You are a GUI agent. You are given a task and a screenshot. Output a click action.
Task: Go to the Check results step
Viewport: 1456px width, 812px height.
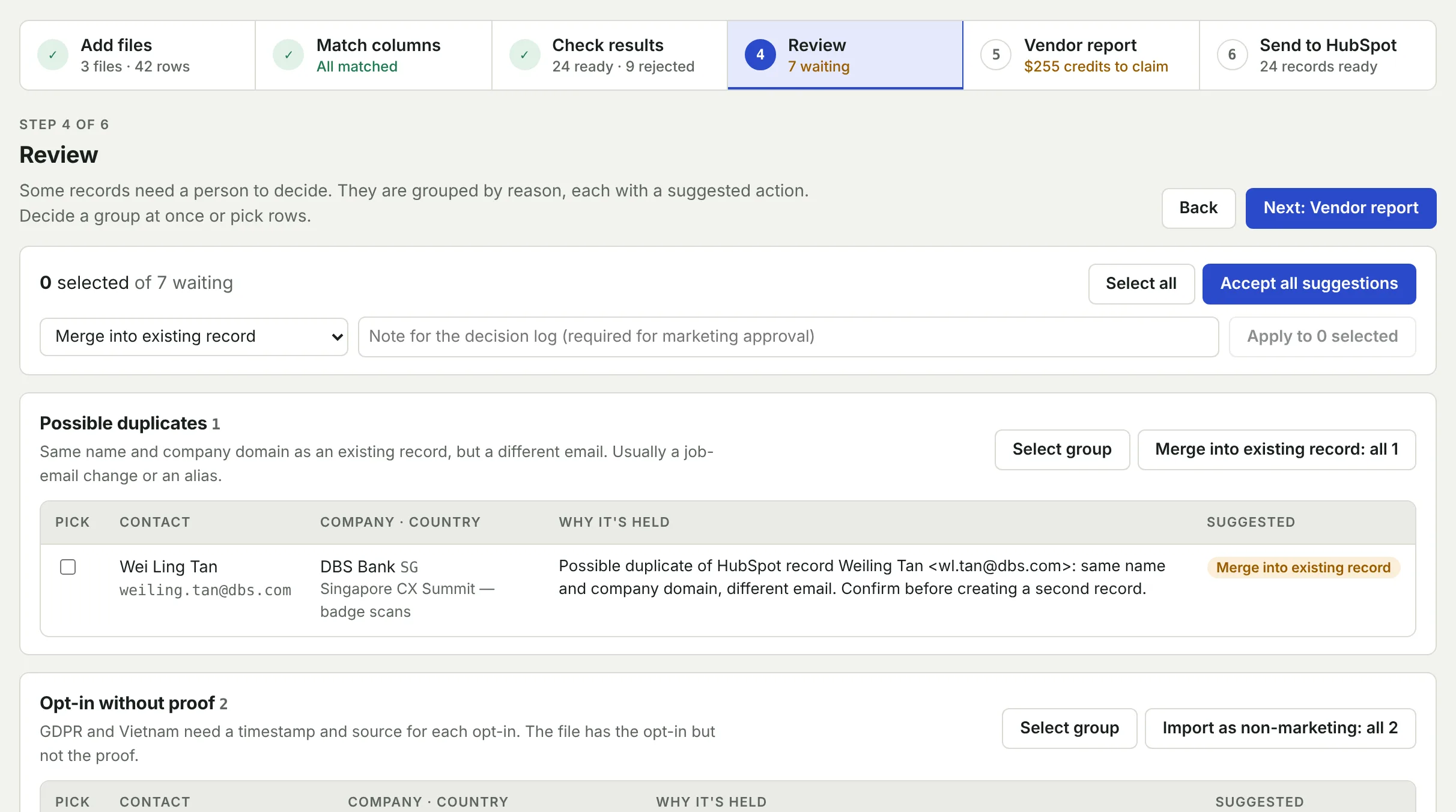[610, 55]
